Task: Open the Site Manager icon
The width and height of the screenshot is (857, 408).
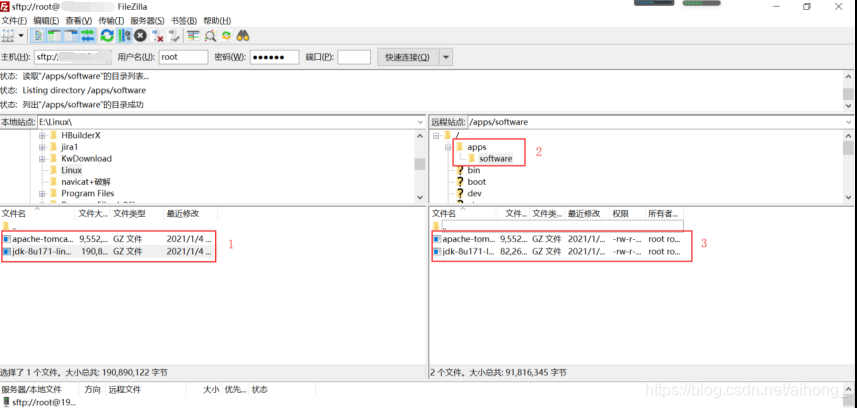Action: pyautogui.click(x=8, y=36)
